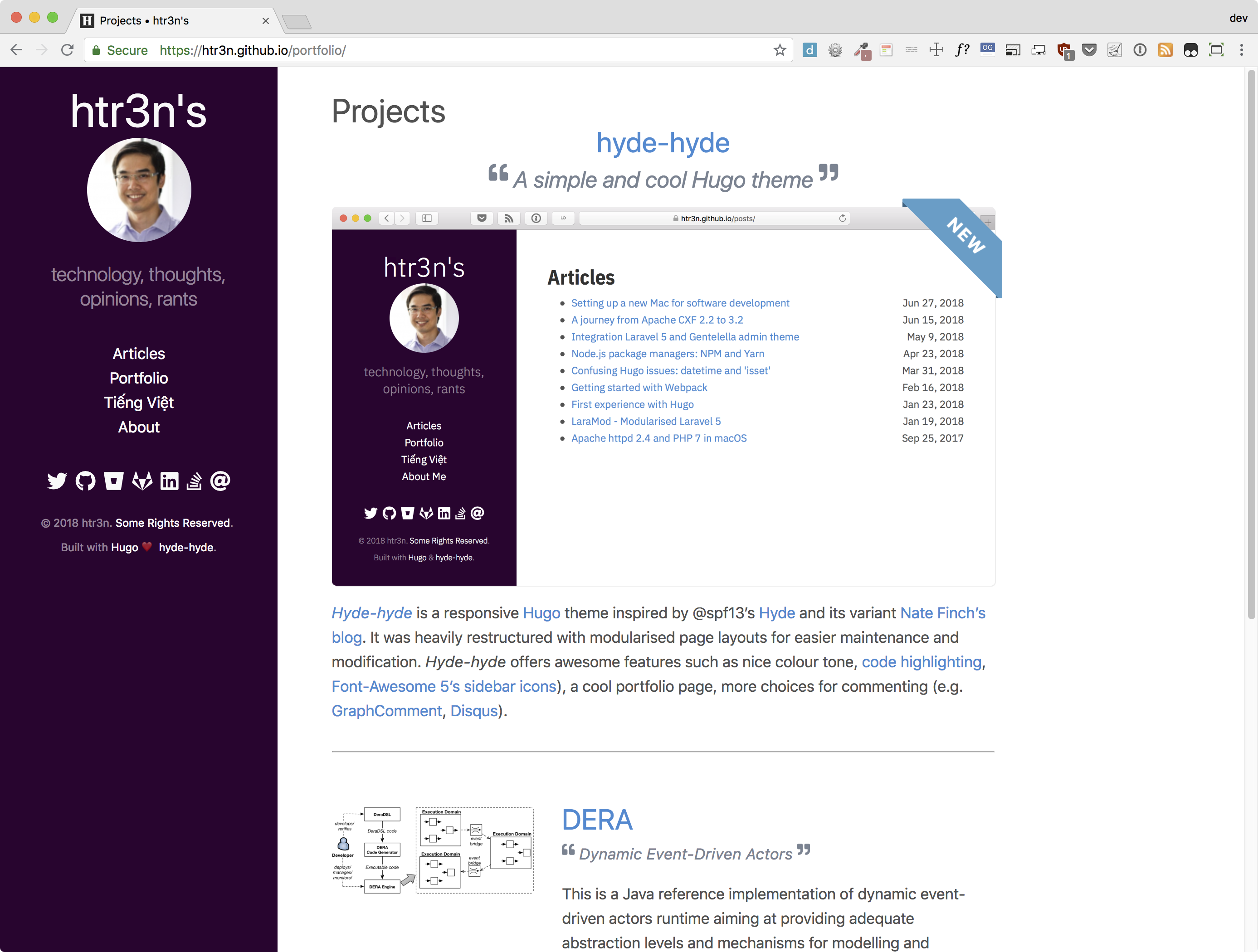The height and width of the screenshot is (952, 1258).
Task: Follow the code highlighting link
Action: (x=922, y=662)
